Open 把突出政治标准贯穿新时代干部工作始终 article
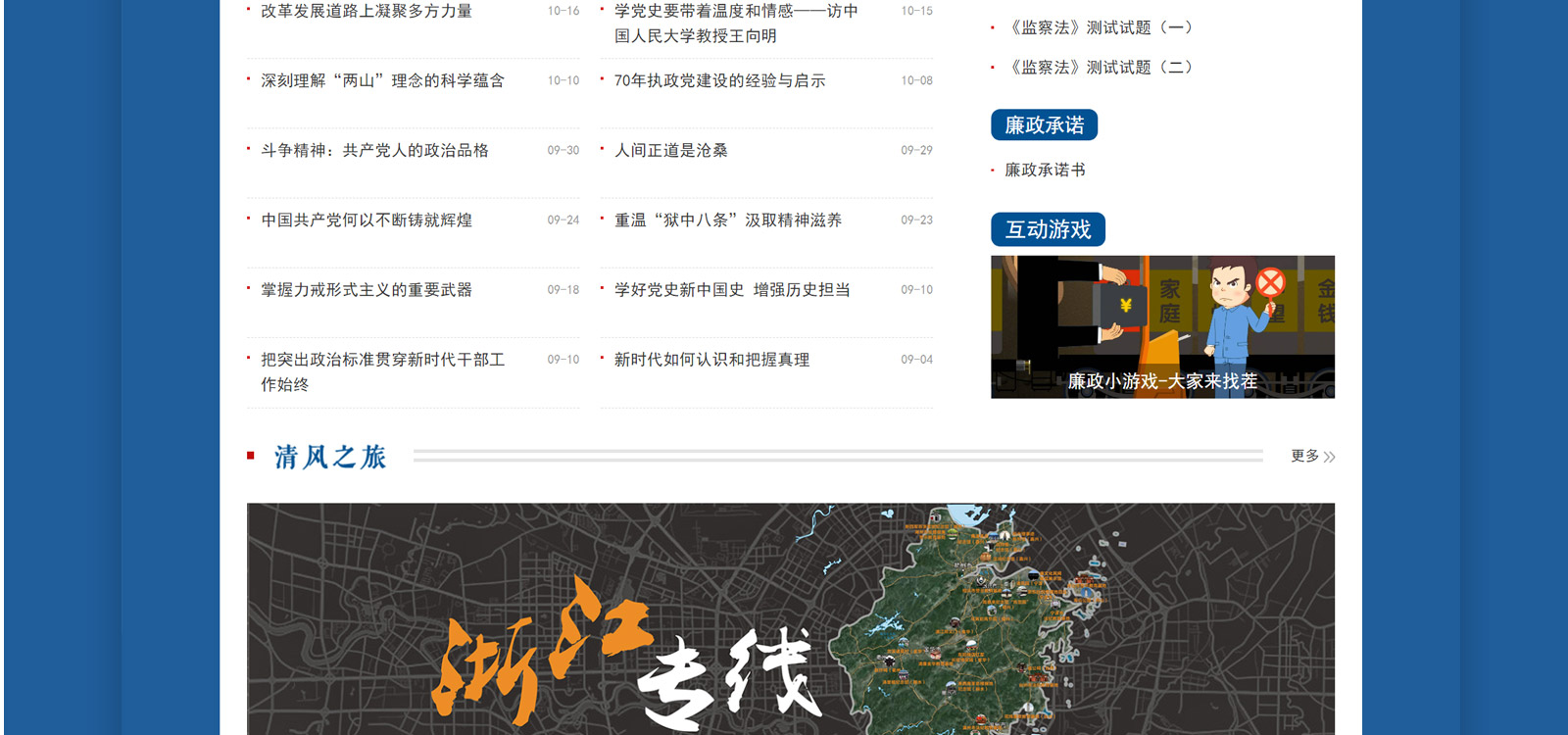Image resolution: width=1568 pixels, height=735 pixels. pyautogui.click(x=382, y=371)
